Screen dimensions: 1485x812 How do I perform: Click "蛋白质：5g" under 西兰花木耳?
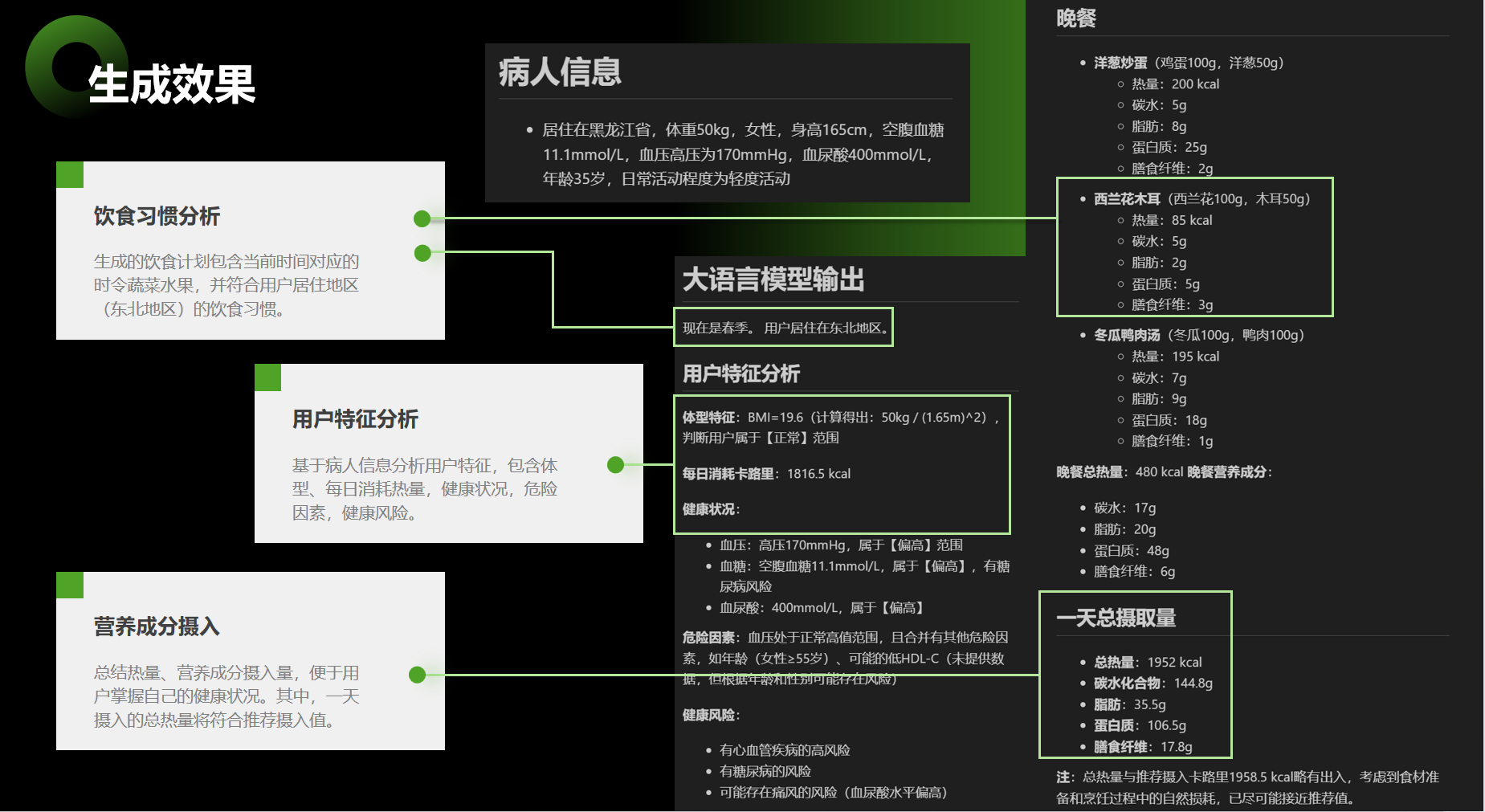click(1165, 284)
